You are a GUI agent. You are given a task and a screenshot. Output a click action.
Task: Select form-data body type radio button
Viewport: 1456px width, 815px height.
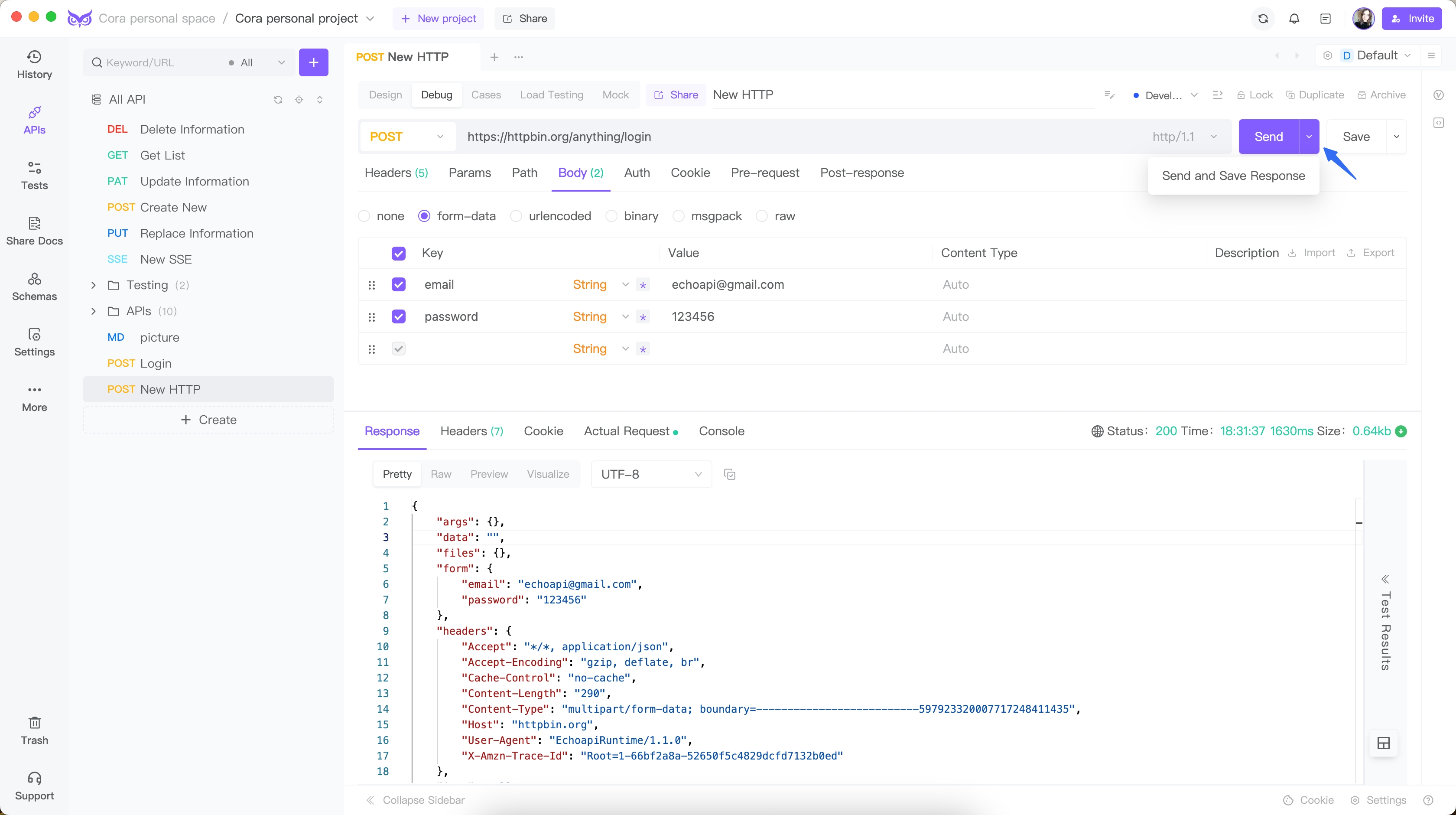pos(424,216)
